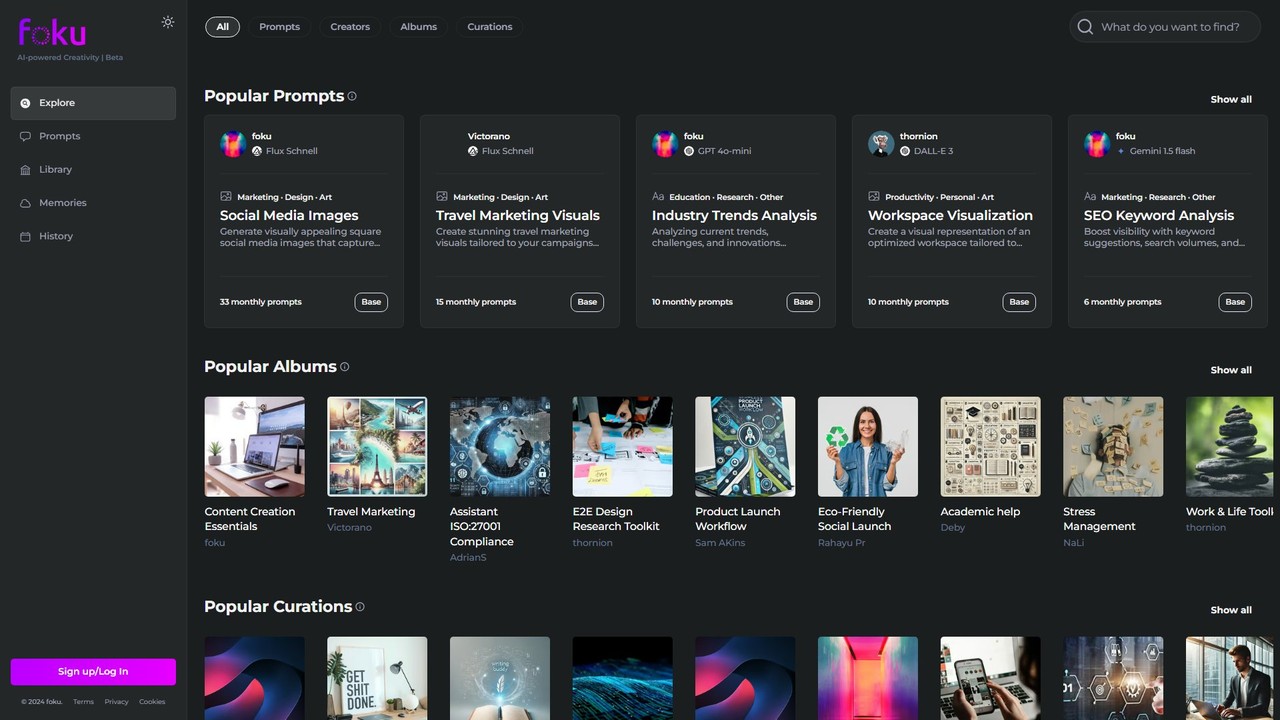Open Eco-Friendly Social Launch album thumbnail
Screen dimensions: 1280x720
click(868, 447)
